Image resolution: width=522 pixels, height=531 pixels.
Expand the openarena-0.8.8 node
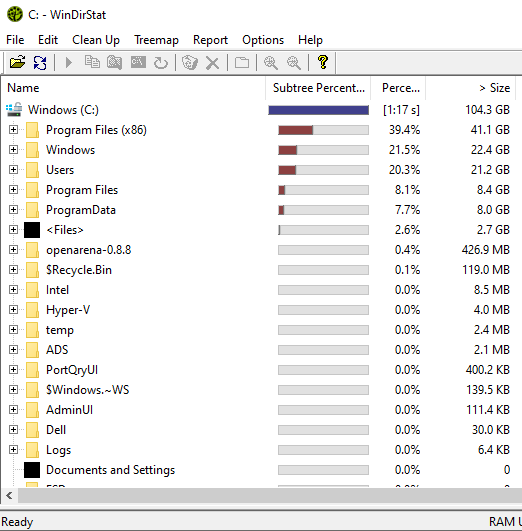click(x=13, y=249)
